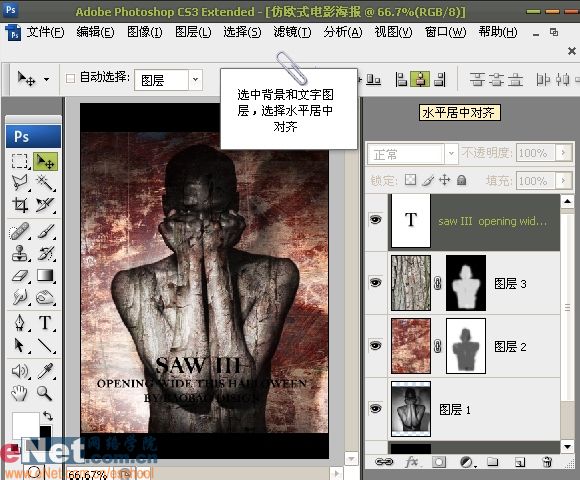This screenshot has width=580, height=480.
Task: Open the 图层(L) menu
Action: click(193, 32)
